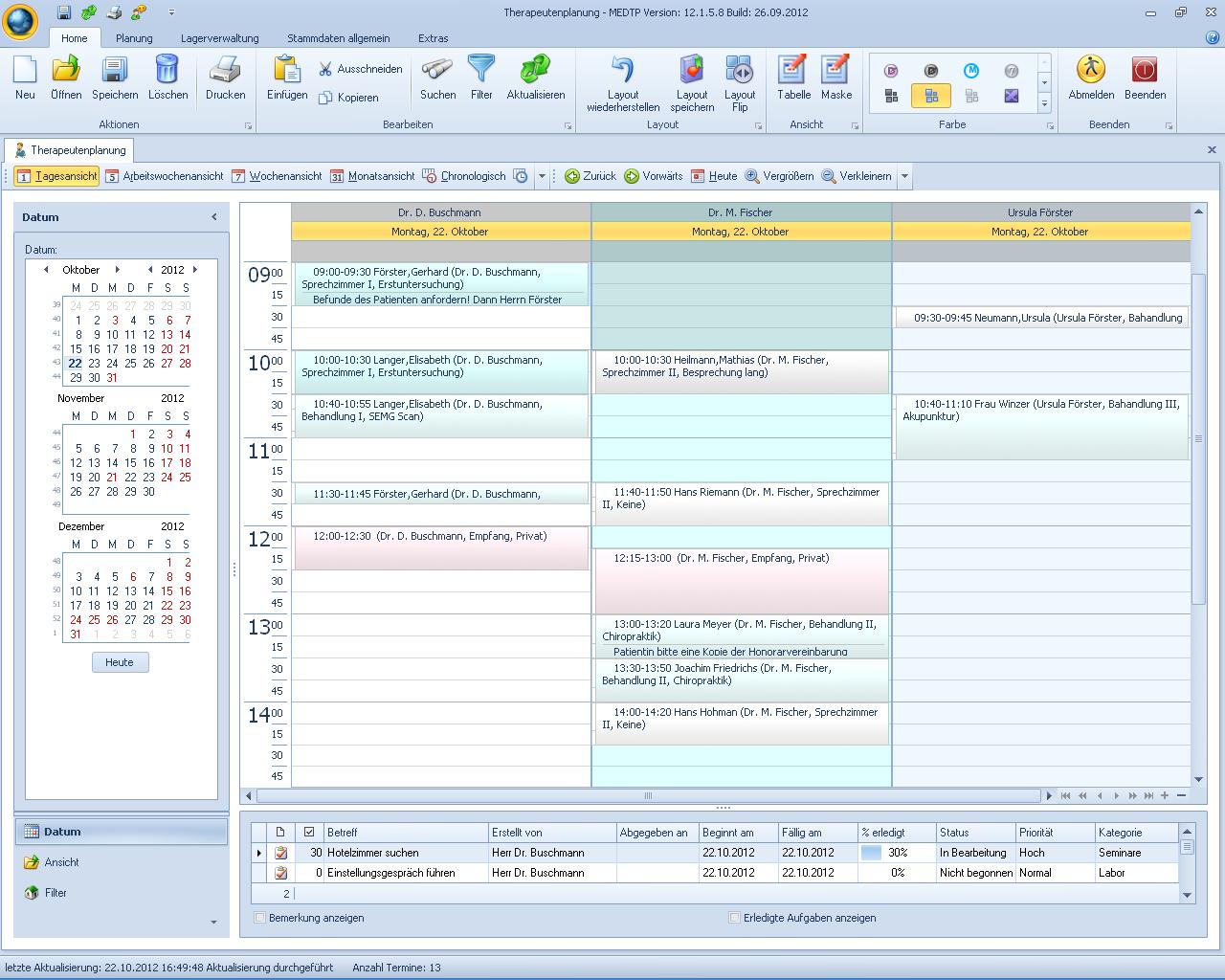Open the Lagerverwaltung ribbon tab
Image resolution: width=1225 pixels, height=980 pixels.
click(219, 38)
